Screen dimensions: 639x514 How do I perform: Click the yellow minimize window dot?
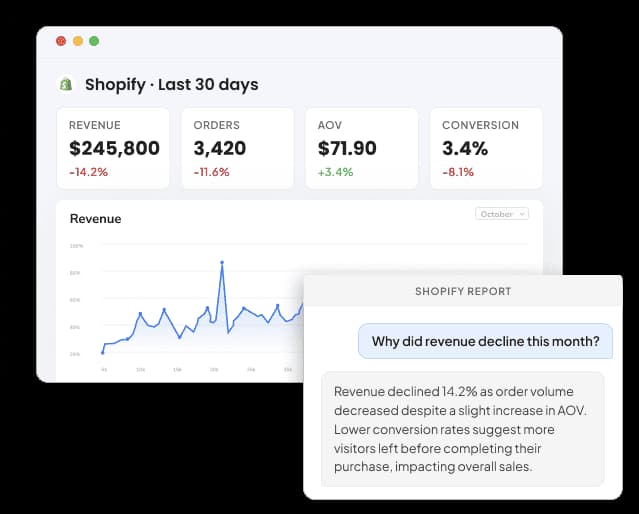point(78,41)
